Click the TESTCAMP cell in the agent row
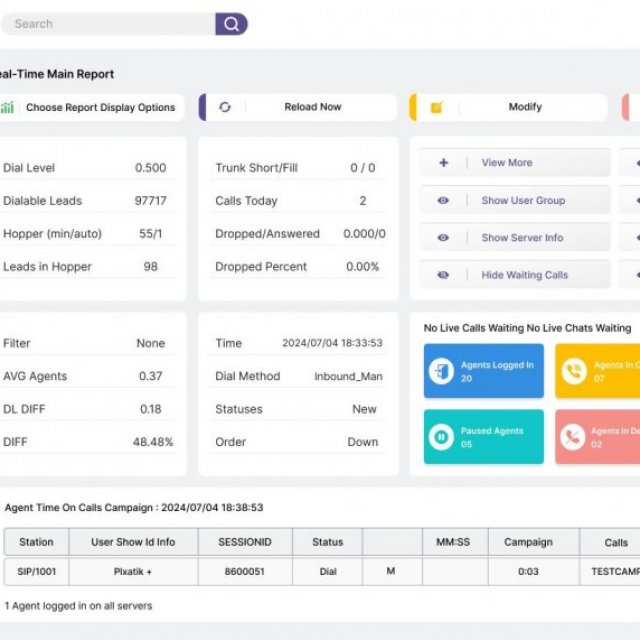 pos(610,571)
